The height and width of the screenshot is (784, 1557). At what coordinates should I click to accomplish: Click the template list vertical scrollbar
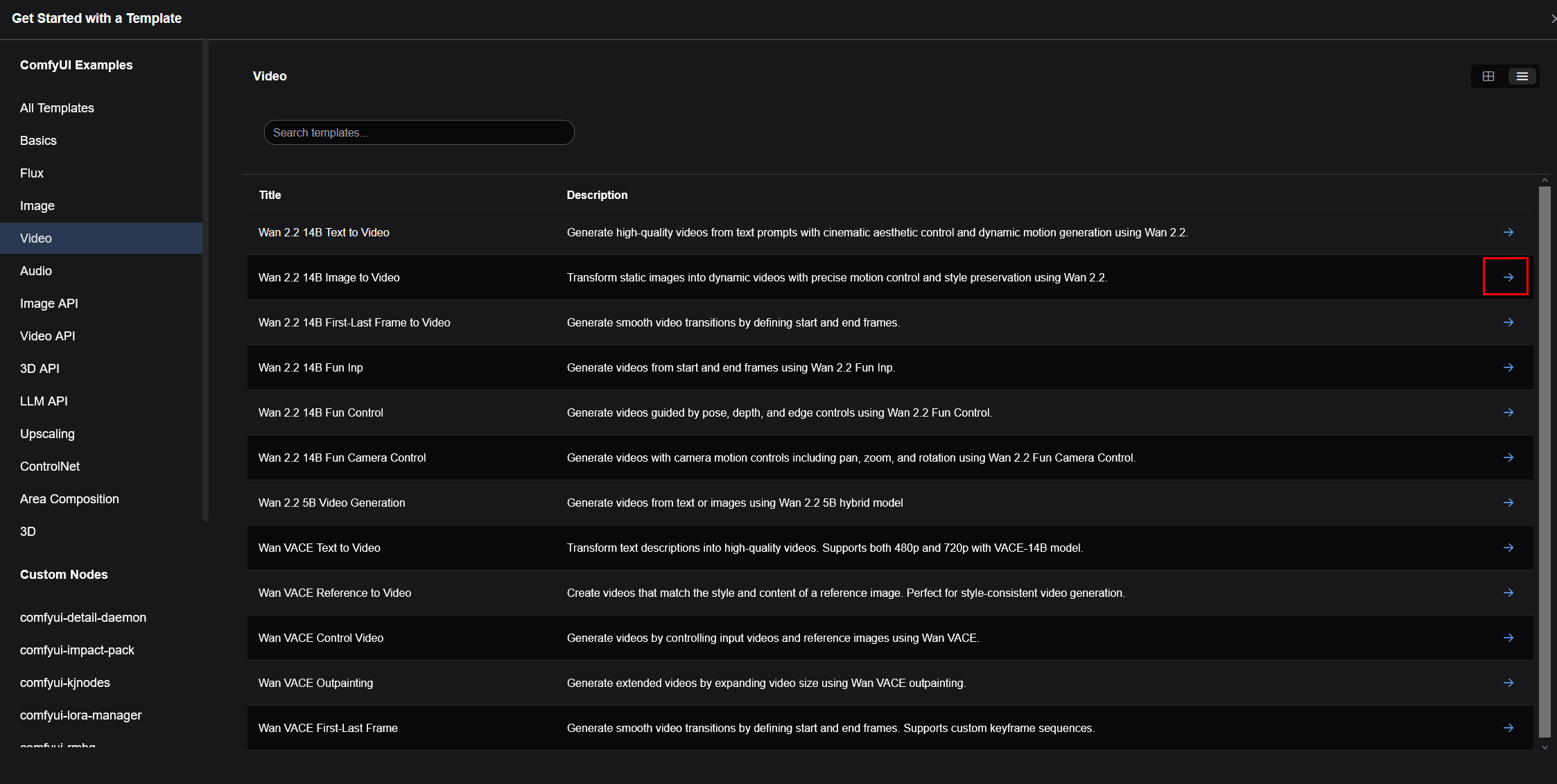click(x=1545, y=462)
